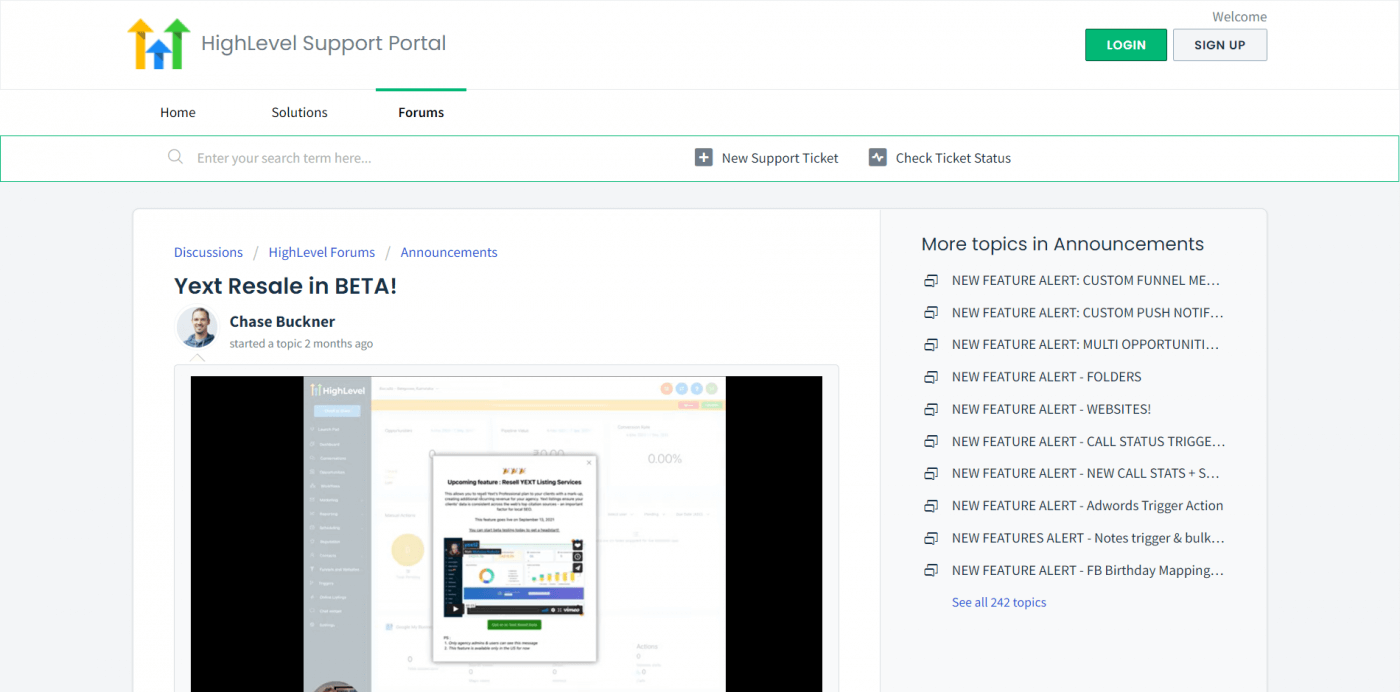Open the New Support Ticket link
1400x692 pixels.
[x=780, y=158]
